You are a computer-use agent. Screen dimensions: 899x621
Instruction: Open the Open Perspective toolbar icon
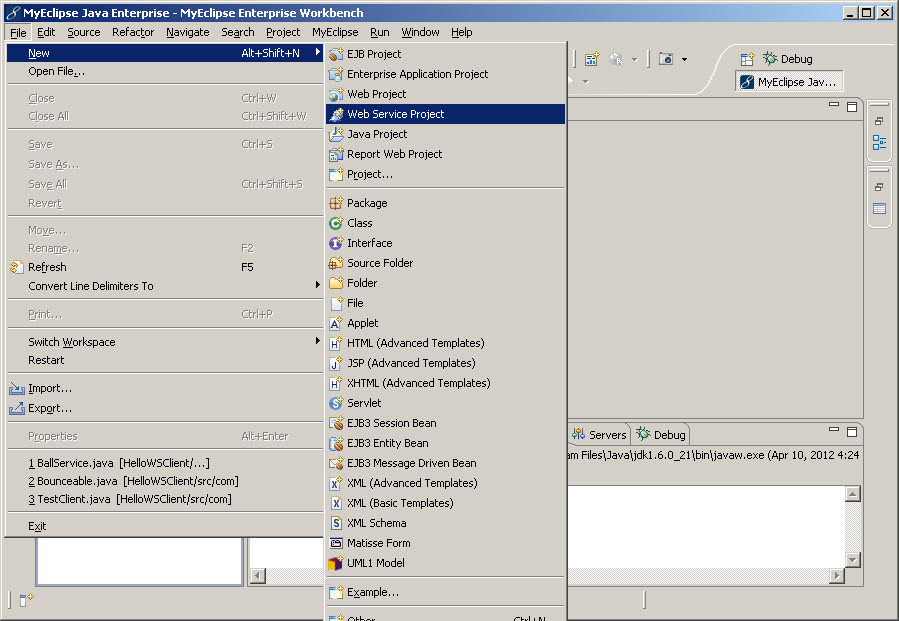[747, 59]
